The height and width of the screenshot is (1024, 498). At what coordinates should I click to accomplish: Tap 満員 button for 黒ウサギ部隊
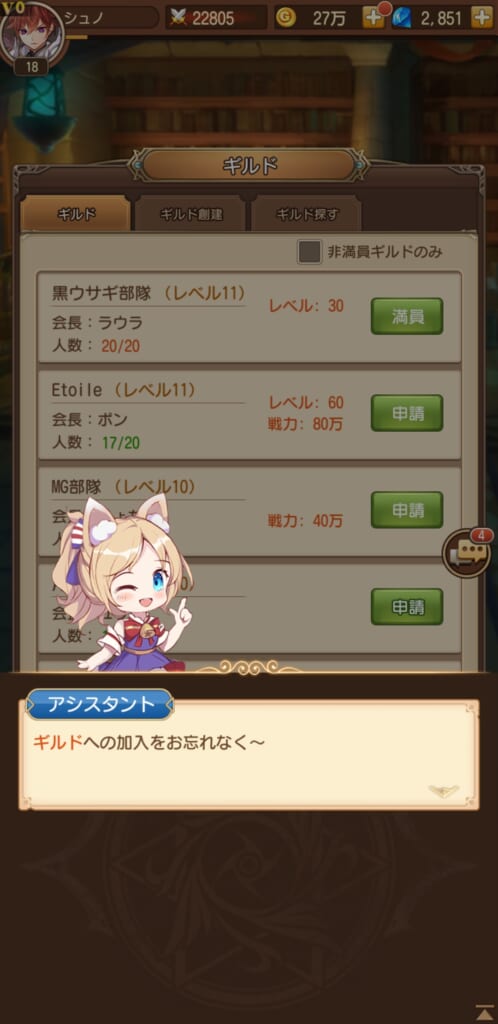(x=407, y=316)
